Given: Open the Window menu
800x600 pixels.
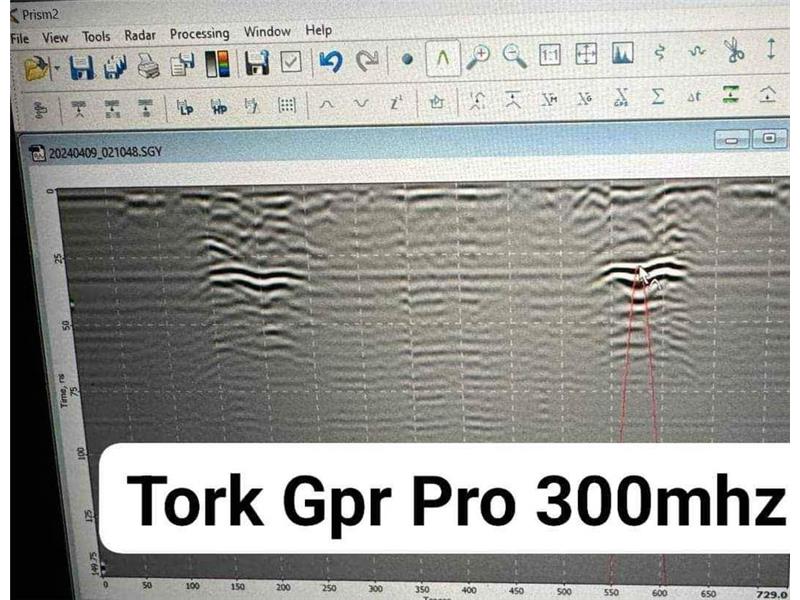Looking at the screenshot, I should (x=267, y=32).
